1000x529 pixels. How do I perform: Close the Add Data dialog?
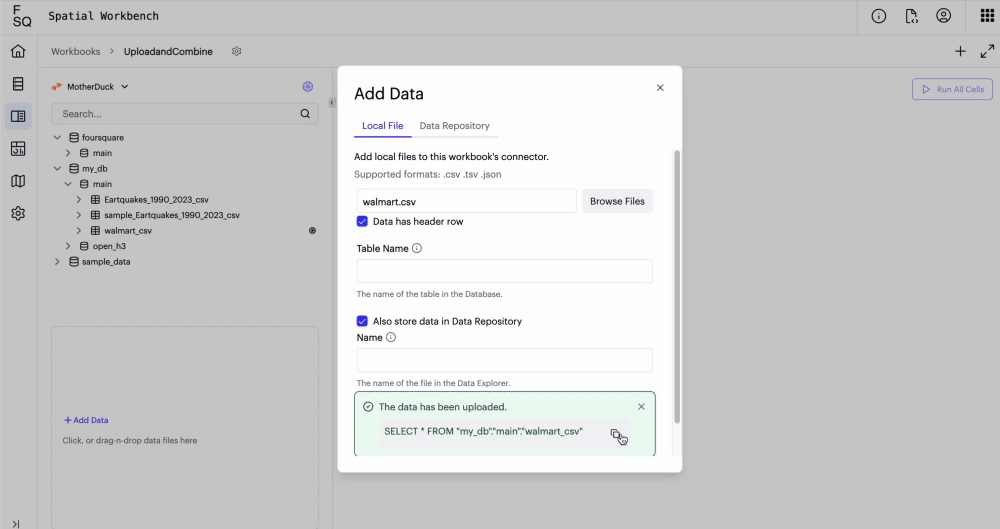(660, 88)
